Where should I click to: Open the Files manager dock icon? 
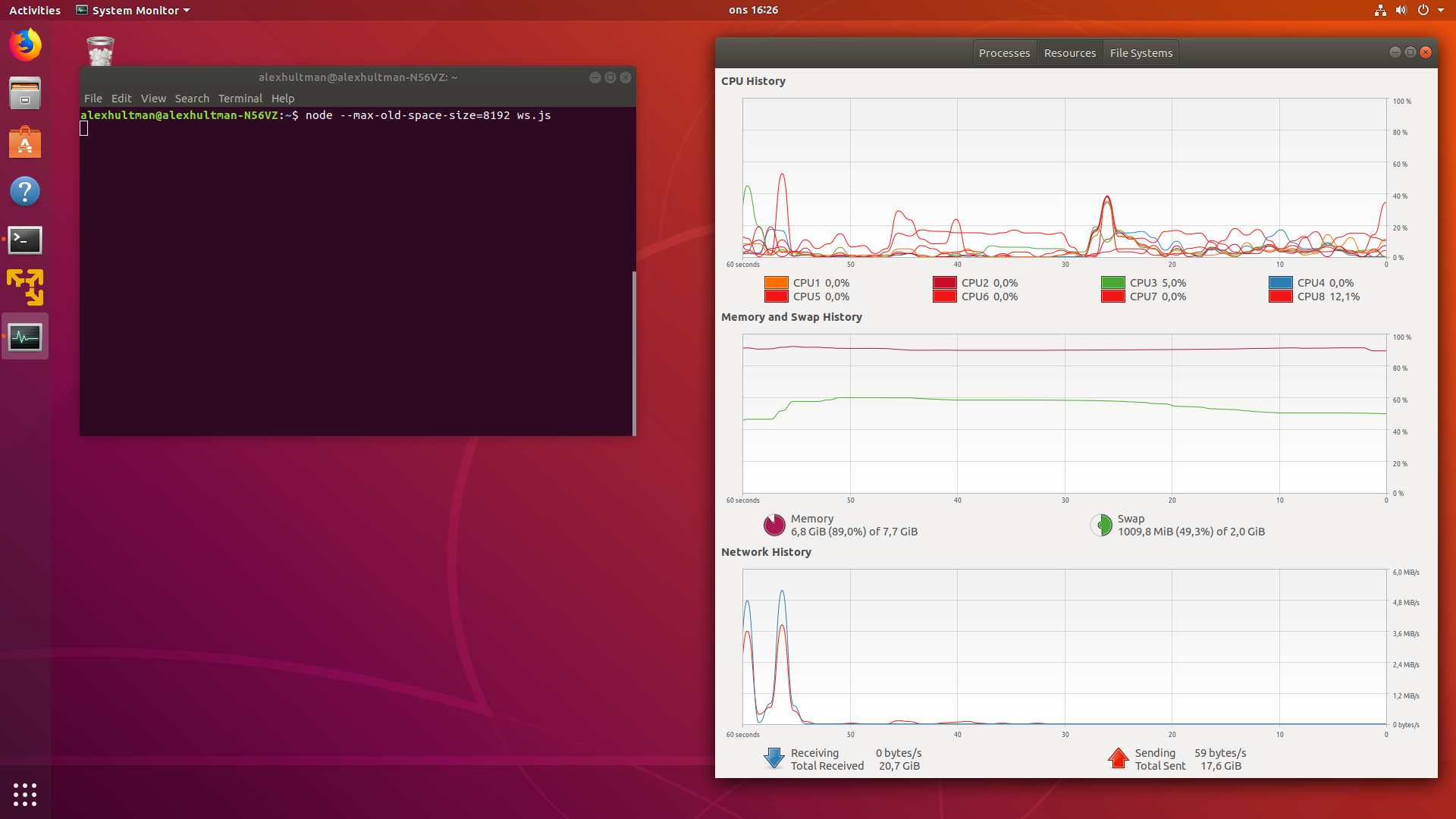click(25, 93)
